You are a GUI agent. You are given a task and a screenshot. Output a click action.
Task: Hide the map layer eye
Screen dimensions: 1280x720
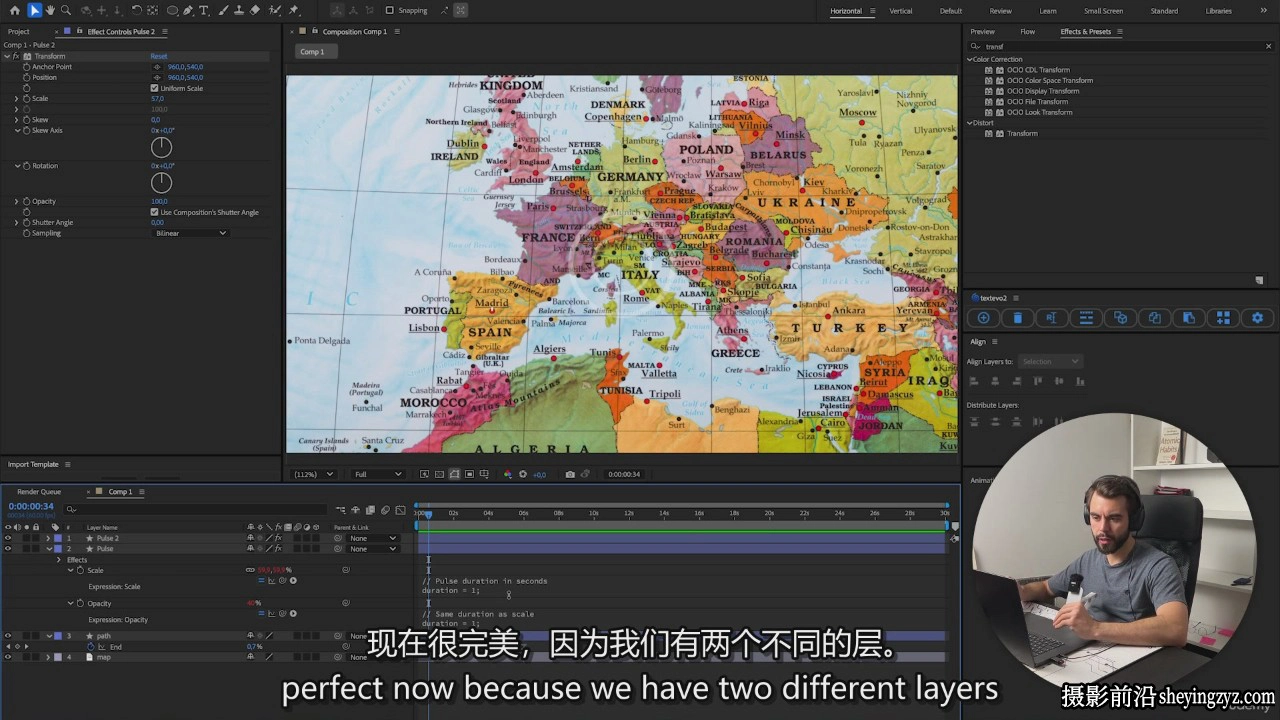(x=8, y=657)
